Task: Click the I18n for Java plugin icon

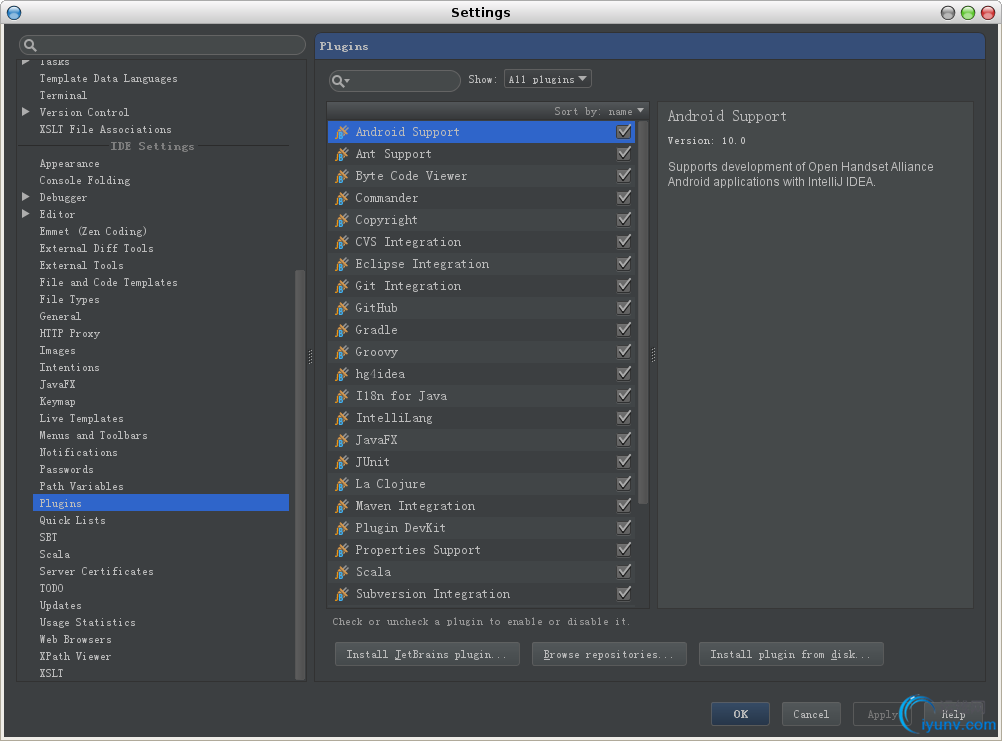Action: (x=342, y=396)
